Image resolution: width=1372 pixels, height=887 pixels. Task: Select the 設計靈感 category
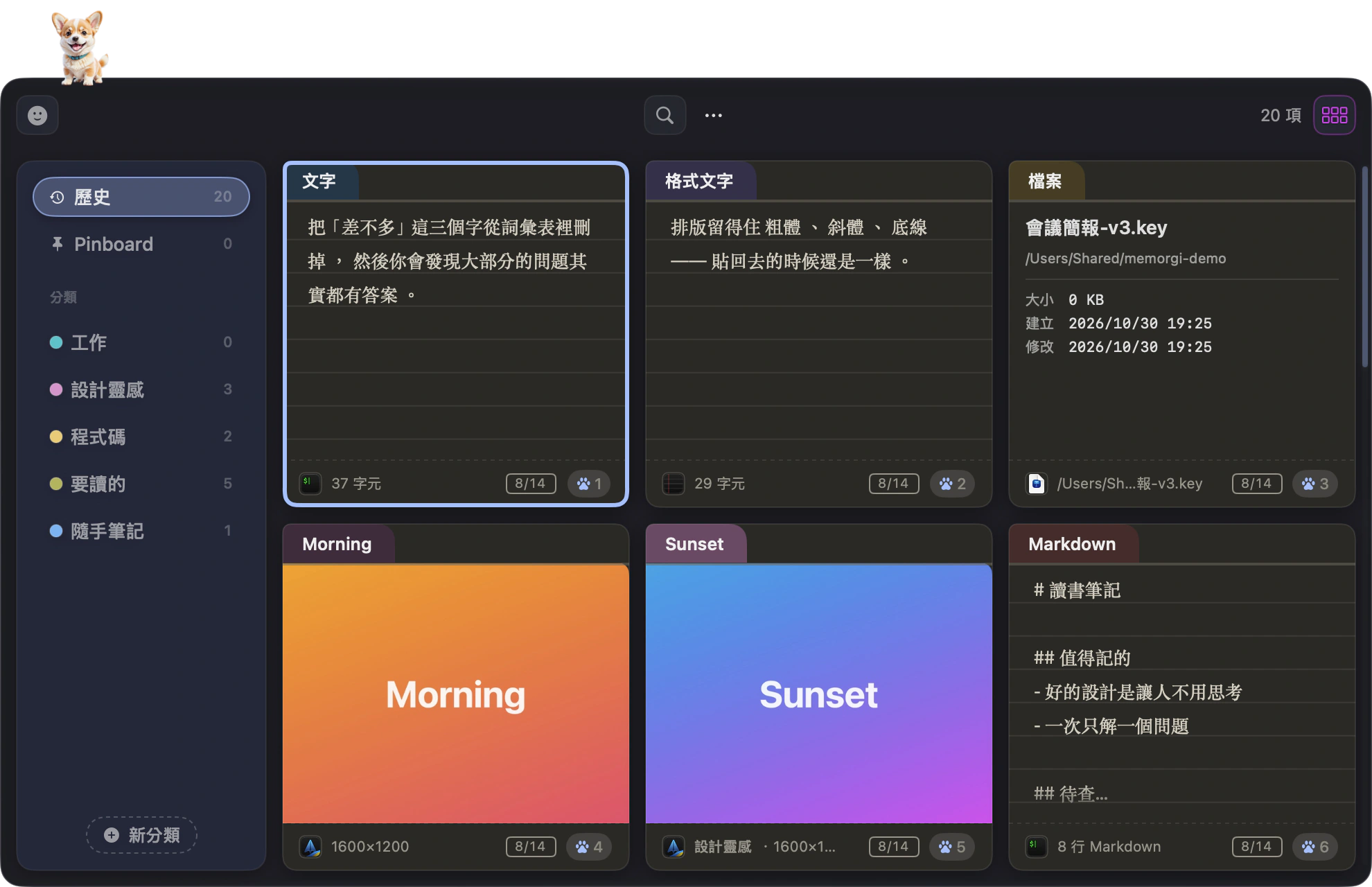141,389
